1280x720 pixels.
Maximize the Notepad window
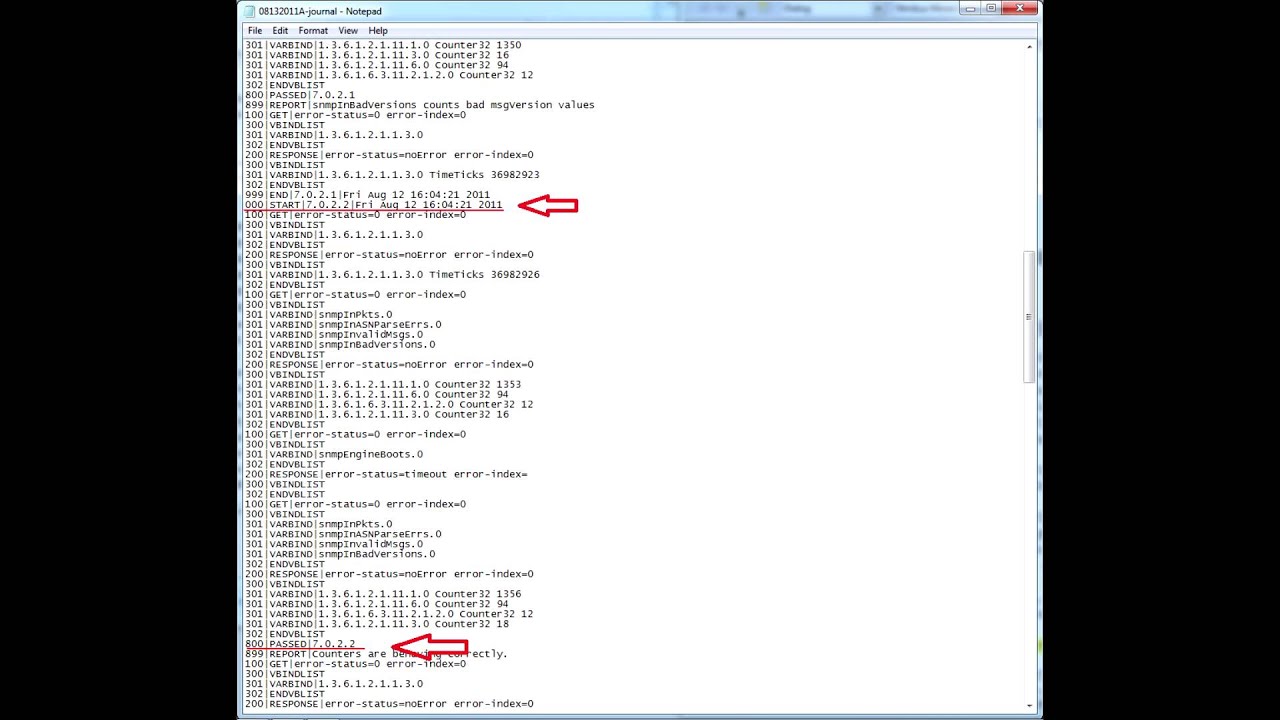(991, 8)
